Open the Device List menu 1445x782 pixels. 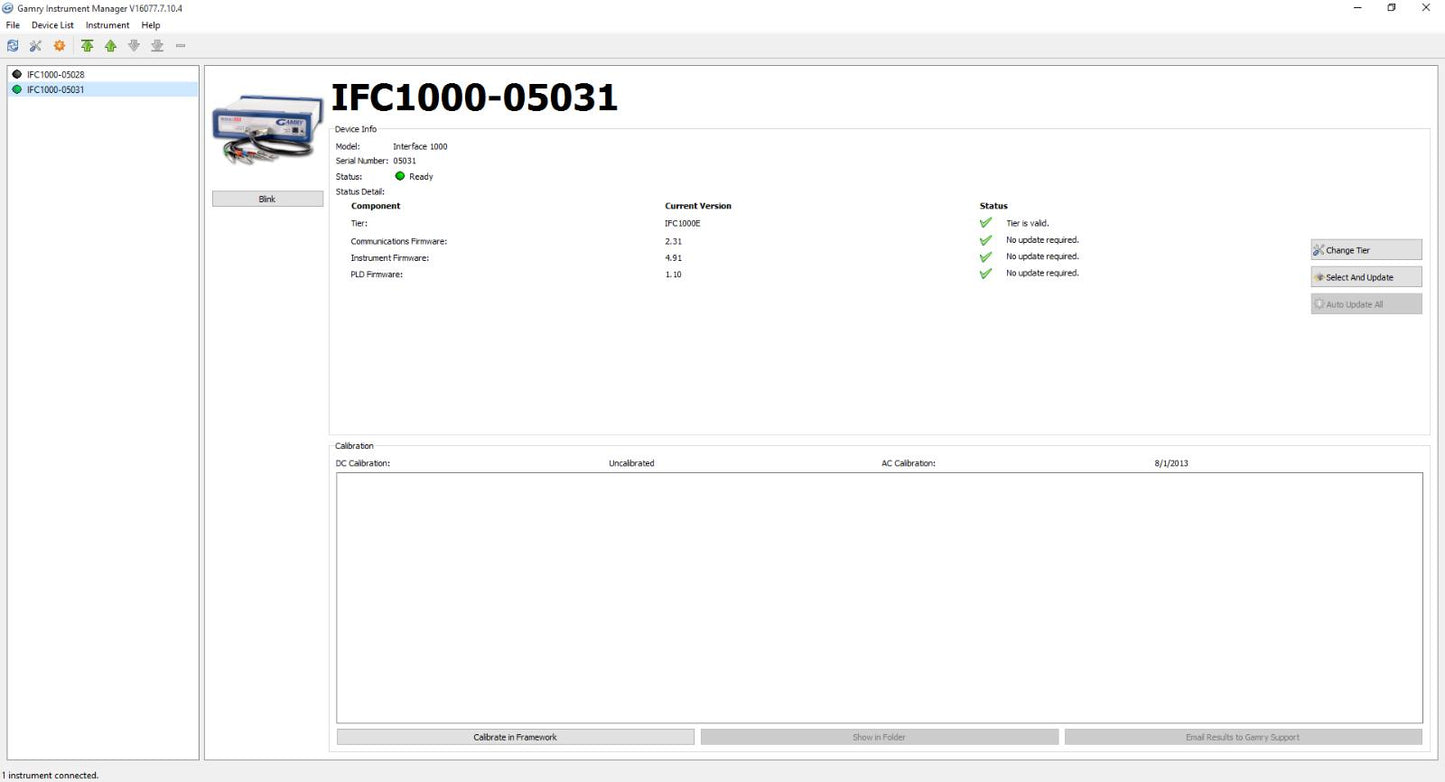coord(52,25)
